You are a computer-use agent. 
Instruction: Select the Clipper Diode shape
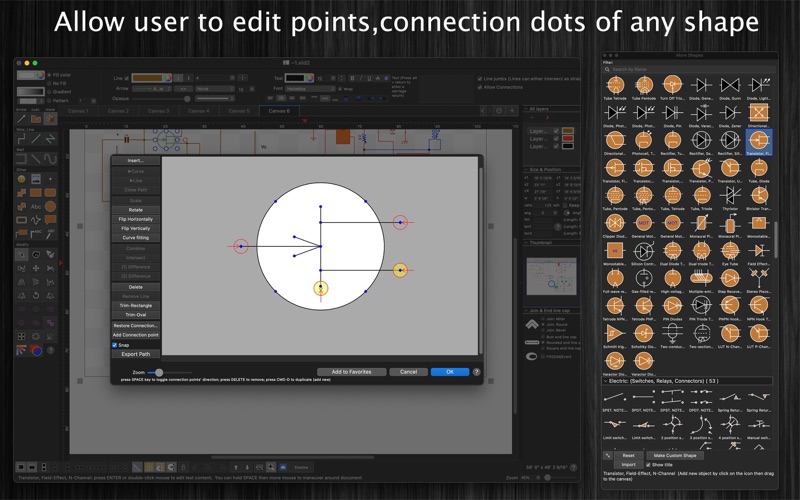click(x=615, y=223)
